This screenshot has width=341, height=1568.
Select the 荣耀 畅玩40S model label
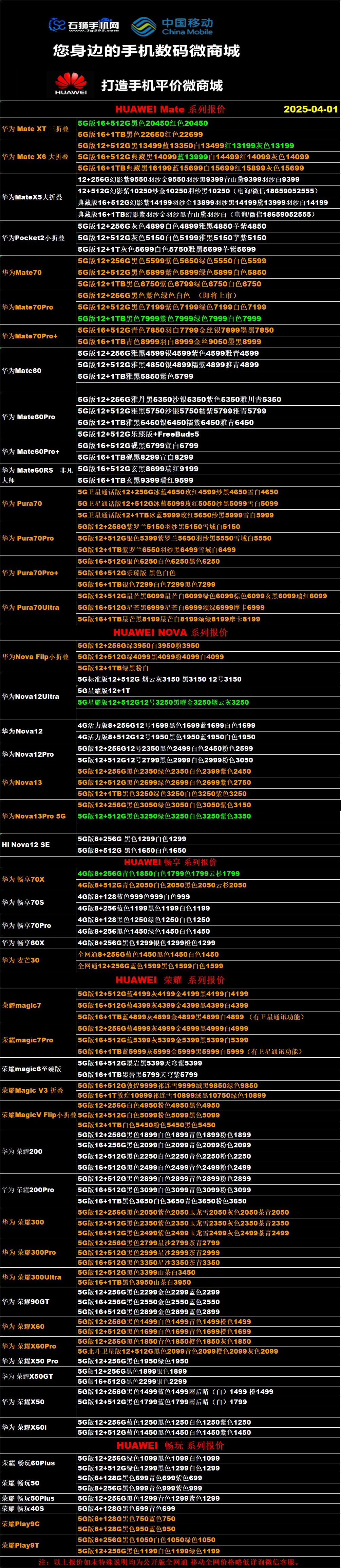click(x=23, y=1508)
